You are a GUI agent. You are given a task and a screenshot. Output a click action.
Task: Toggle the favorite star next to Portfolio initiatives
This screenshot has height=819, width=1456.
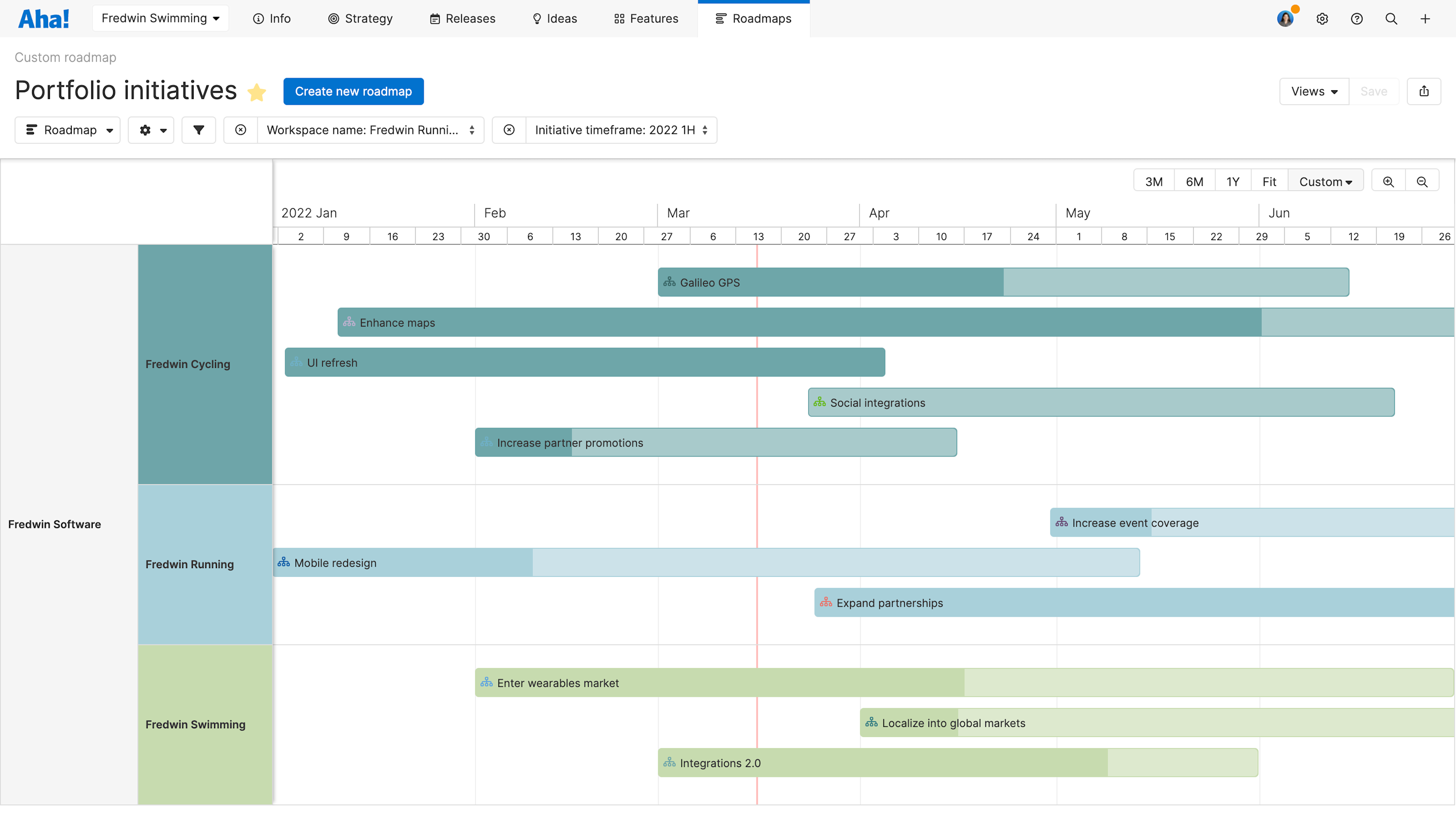(257, 92)
